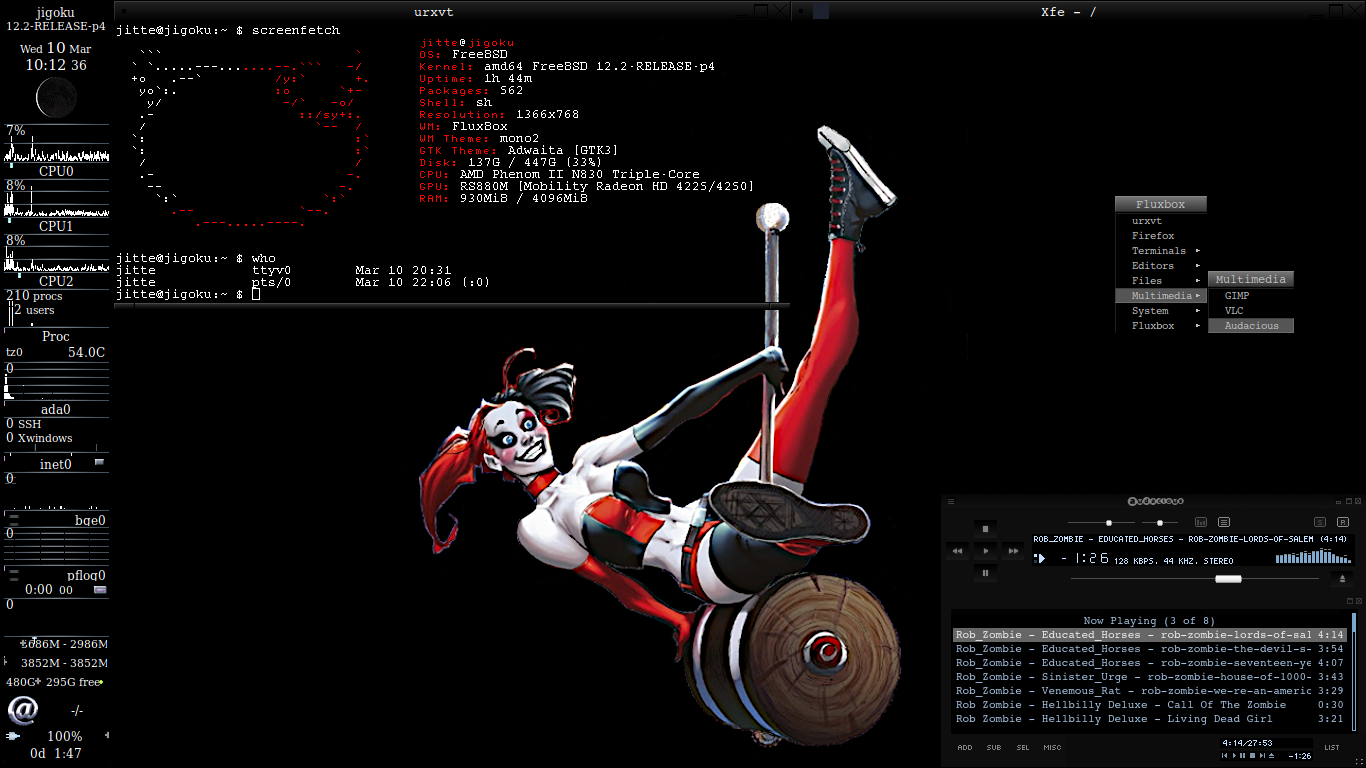Click mini previous button in playlist footer

pos(1224,755)
